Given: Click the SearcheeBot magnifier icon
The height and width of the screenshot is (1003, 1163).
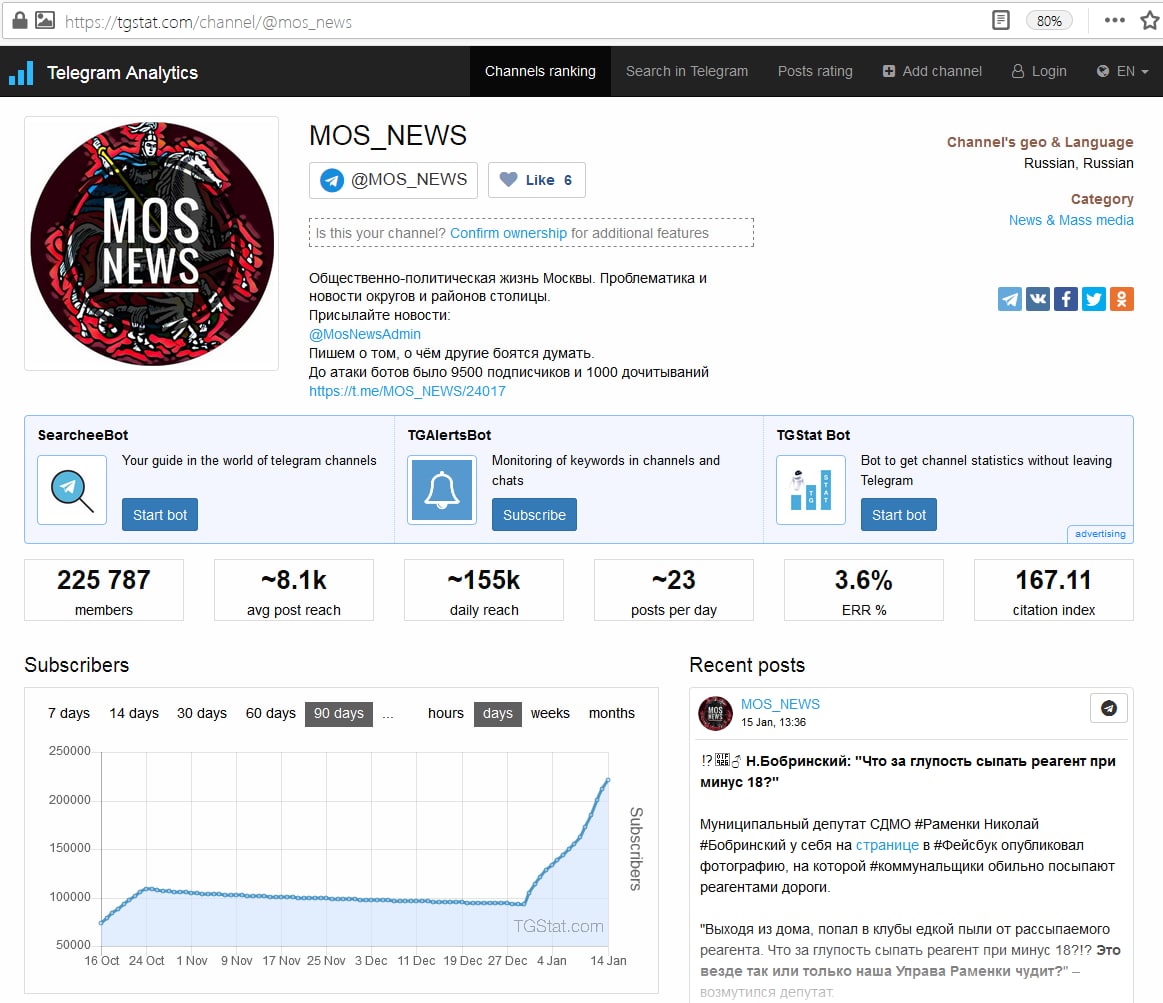Looking at the screenshot, I should click(x=72, y=490).
